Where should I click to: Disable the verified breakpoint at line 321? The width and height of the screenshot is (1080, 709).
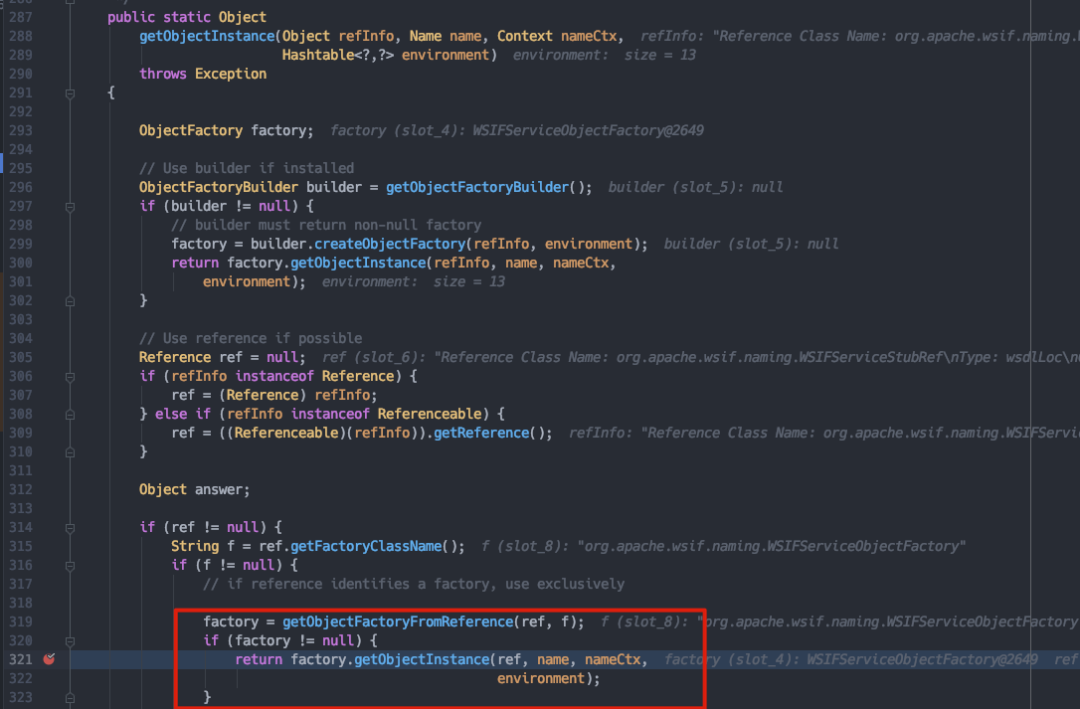tap(48, 659)
